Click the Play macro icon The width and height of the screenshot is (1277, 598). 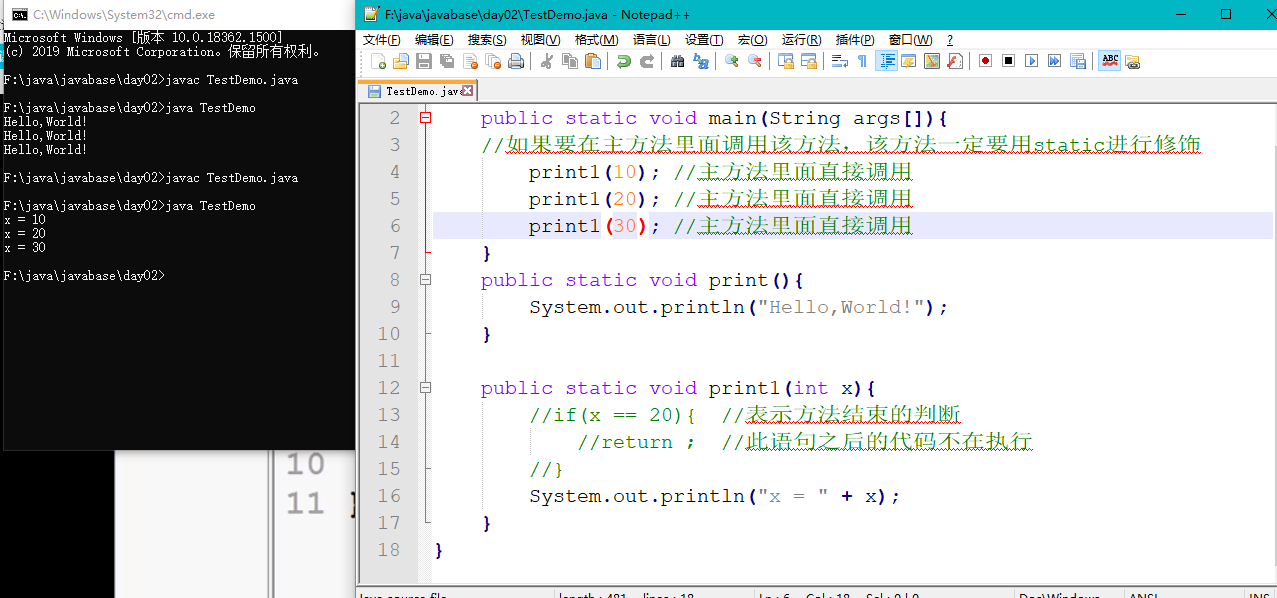point(1031,61)
